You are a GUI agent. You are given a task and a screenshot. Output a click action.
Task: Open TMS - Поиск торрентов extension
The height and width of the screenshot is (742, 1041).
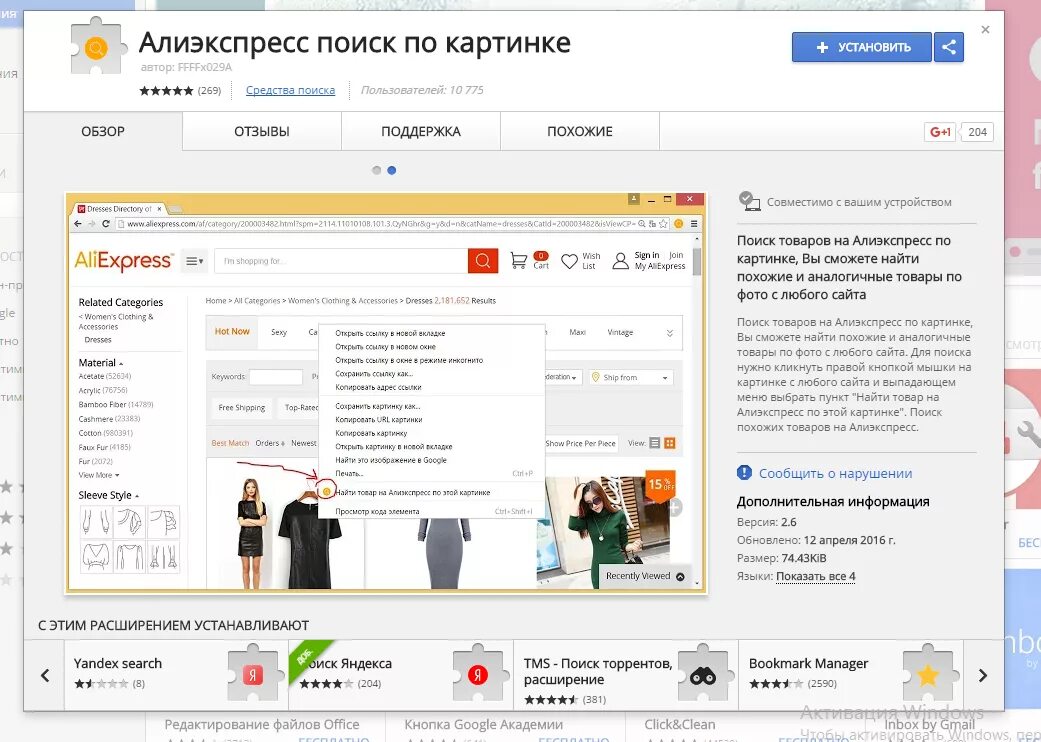625,675
